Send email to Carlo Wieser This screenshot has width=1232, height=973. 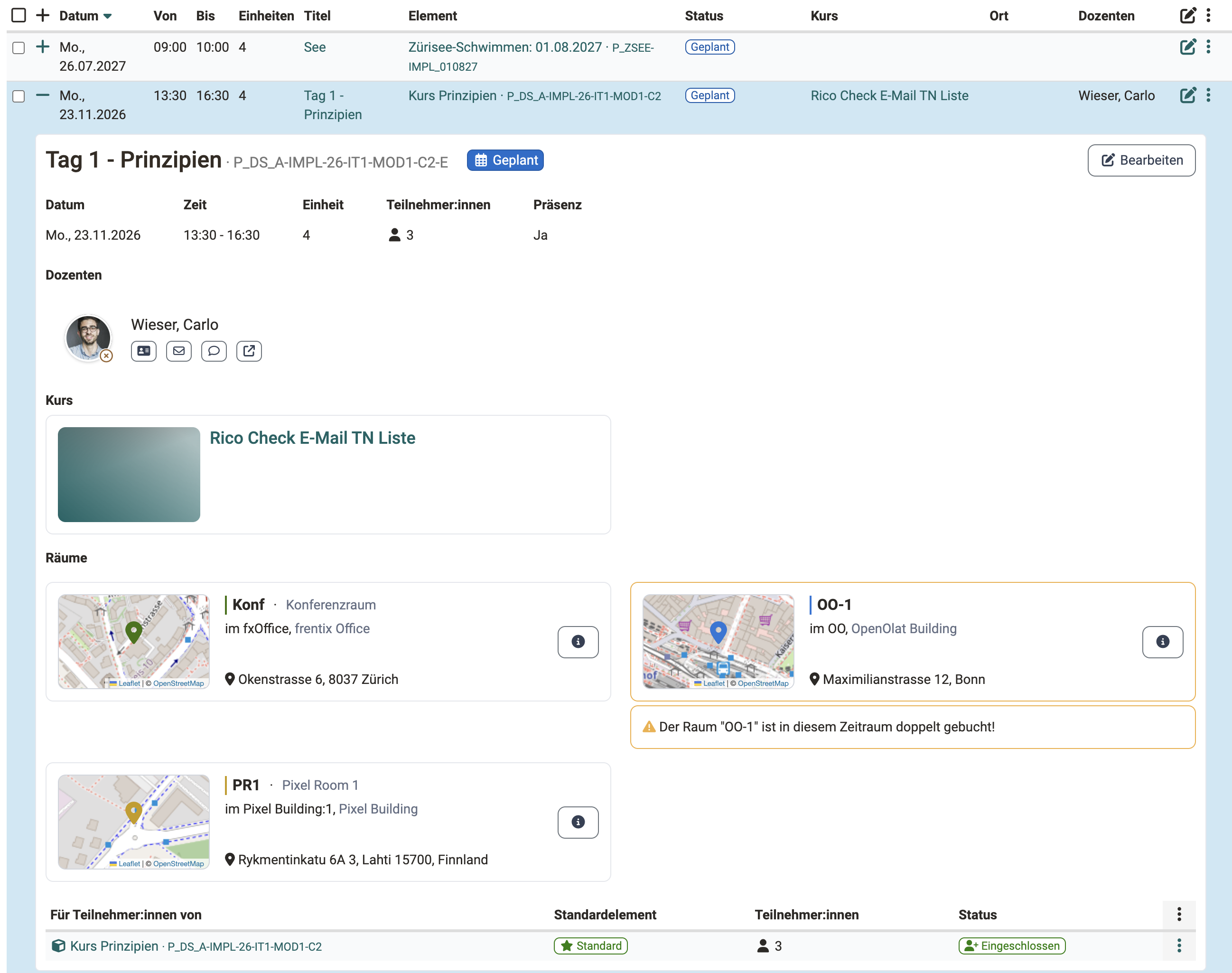tap(179, 351)
